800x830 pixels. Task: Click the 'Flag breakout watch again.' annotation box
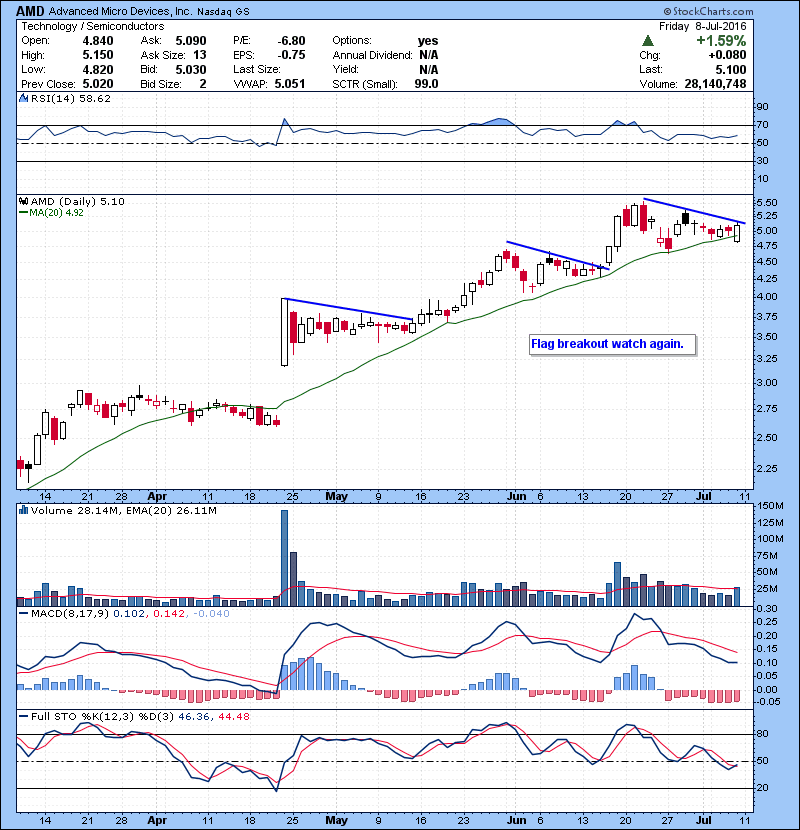(612, 344)
